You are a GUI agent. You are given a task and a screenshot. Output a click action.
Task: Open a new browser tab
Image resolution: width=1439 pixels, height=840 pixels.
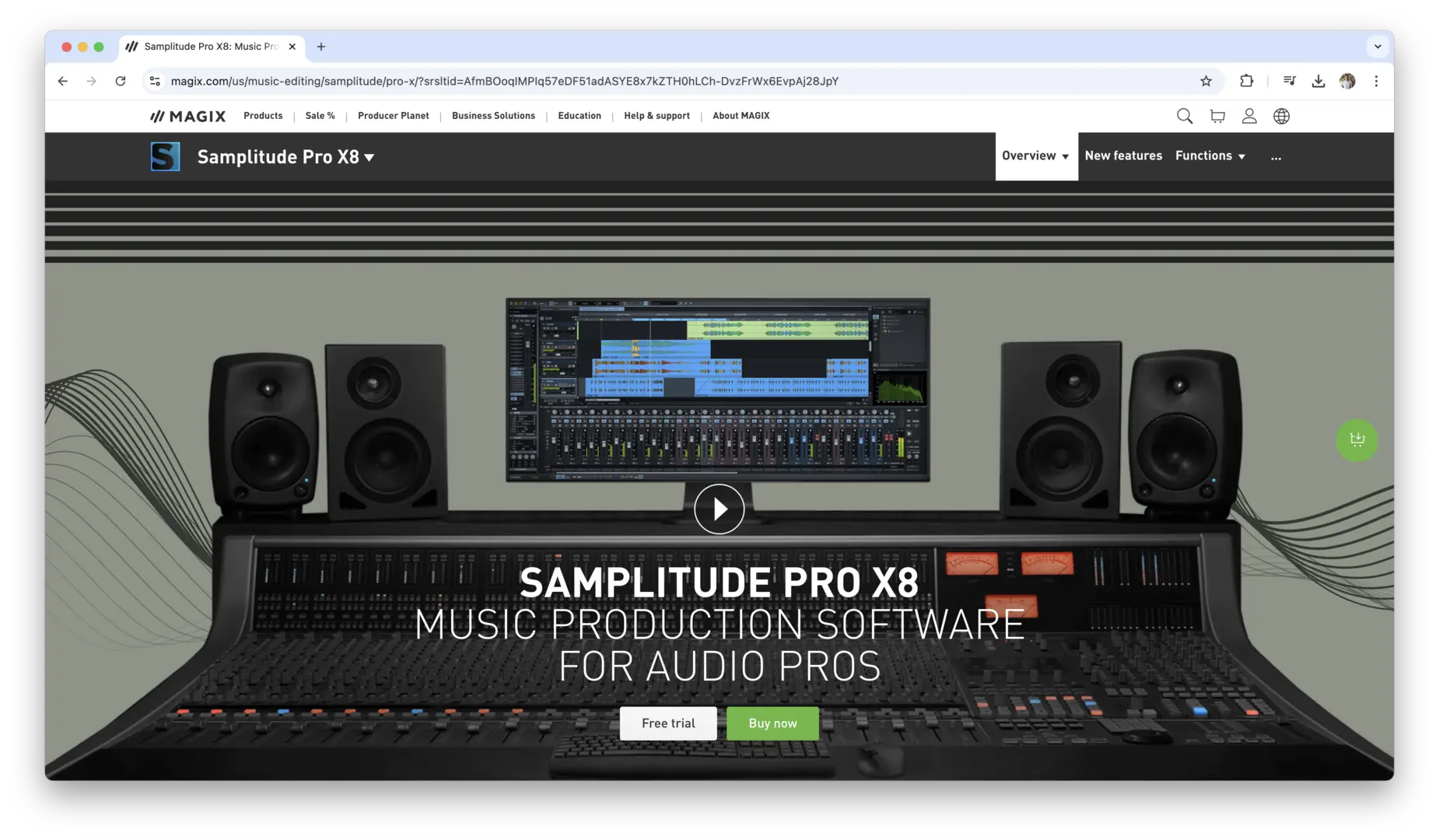coord(320,47)
